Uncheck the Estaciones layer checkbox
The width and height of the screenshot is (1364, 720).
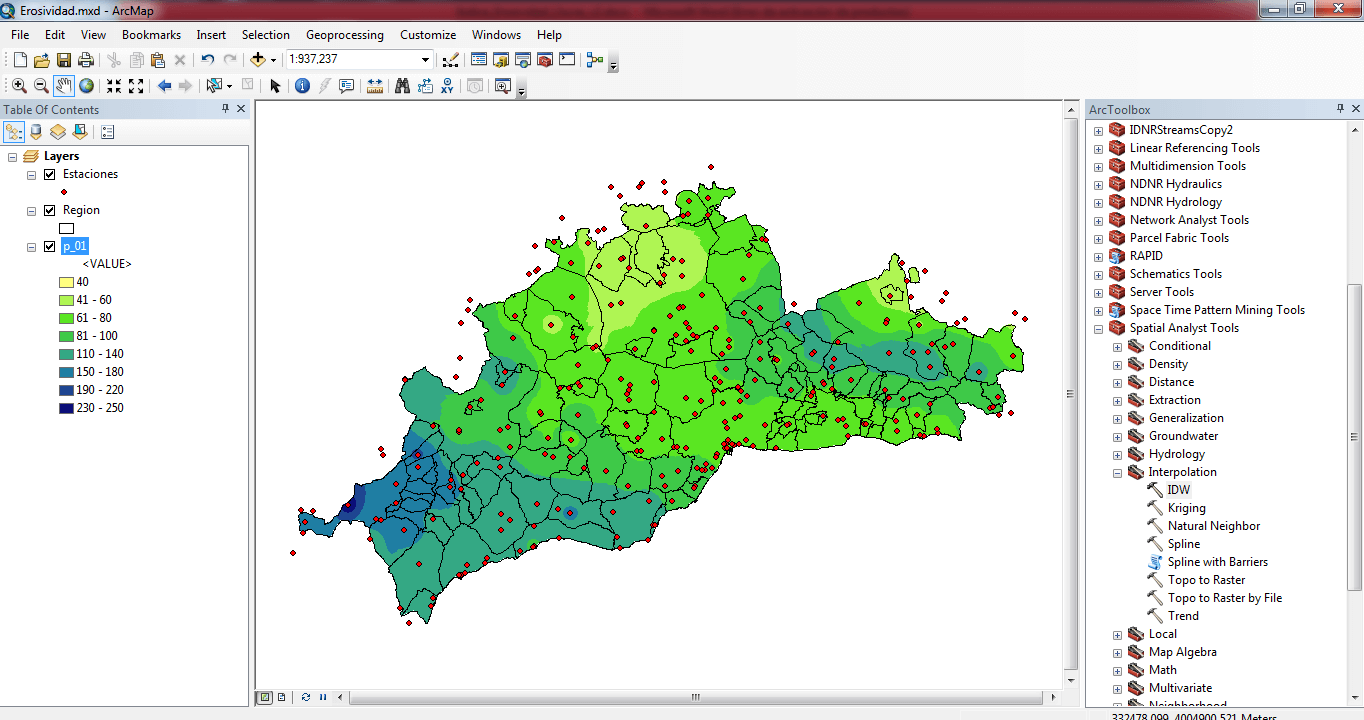49,174
